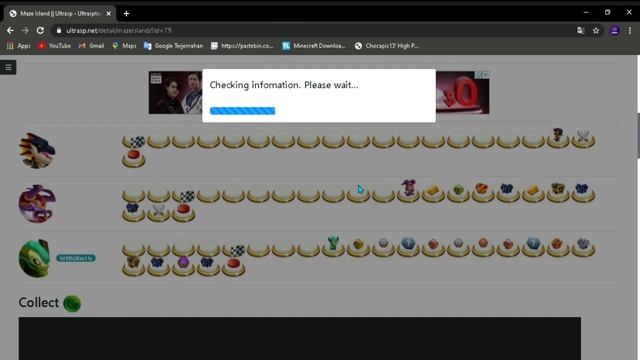Click red button tile in purple dragon path
Viewport: 640px width, 360px height.
(184, 212)
